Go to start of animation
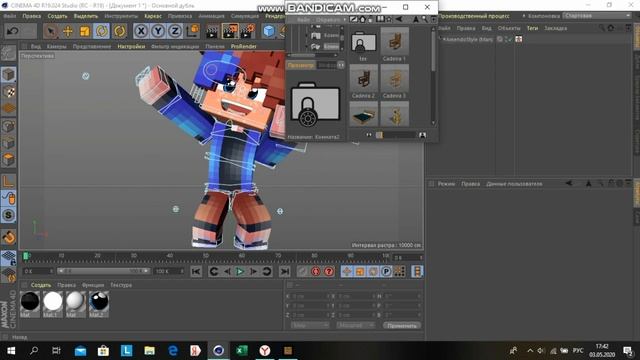The width and height of the screenshot is (640, 360). click(x=196, y=271)
